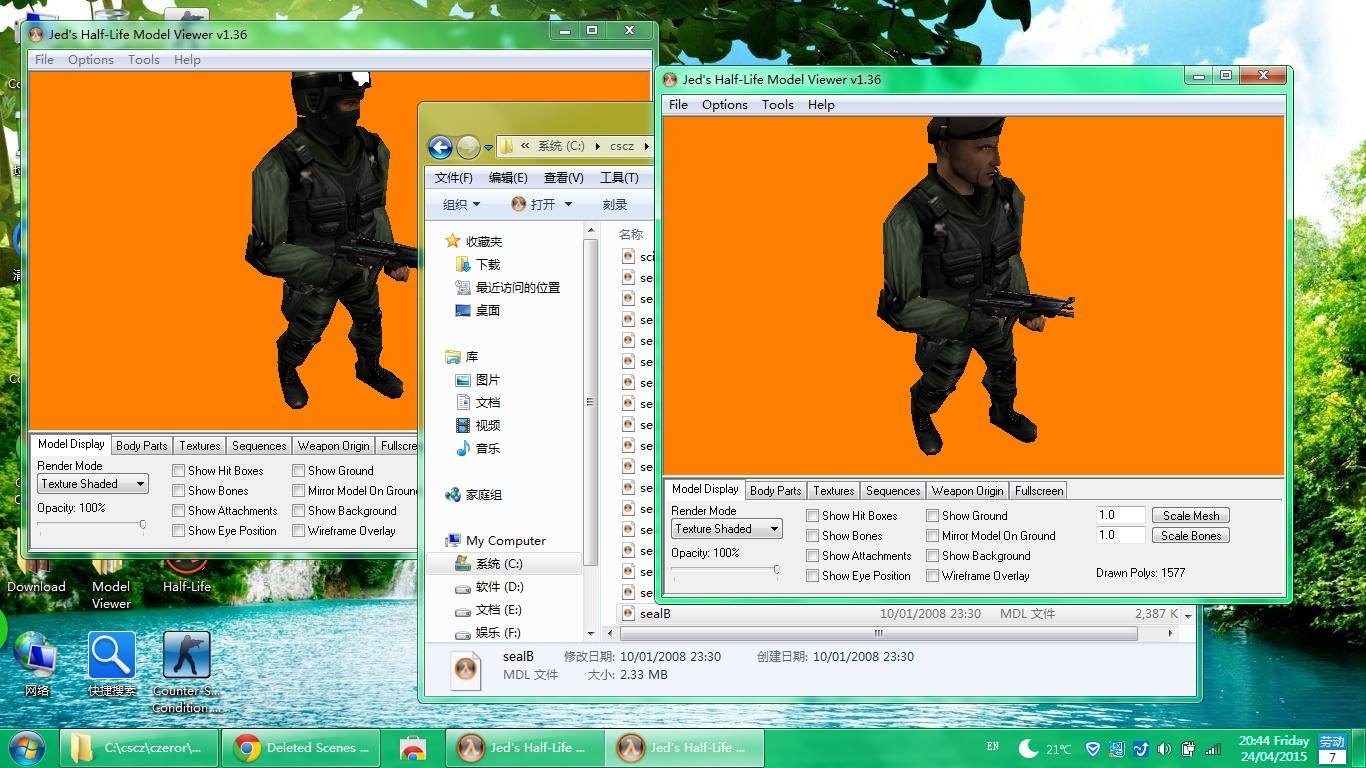Click Back arrow in Explorer window
This screenshot has width=1366, height=768.
(x=440, y=147)
